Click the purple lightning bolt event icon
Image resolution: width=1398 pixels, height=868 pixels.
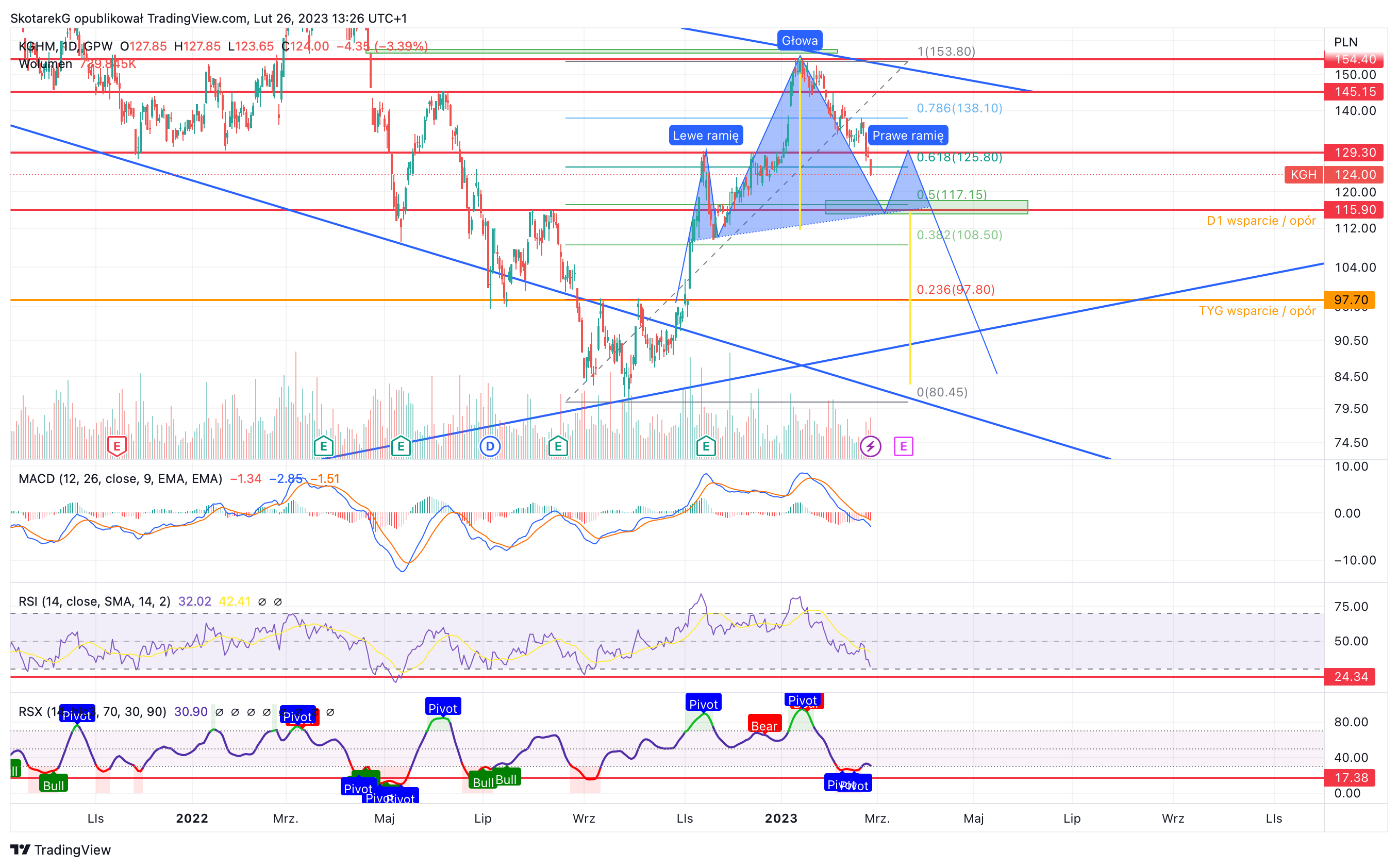coord(870,446)
